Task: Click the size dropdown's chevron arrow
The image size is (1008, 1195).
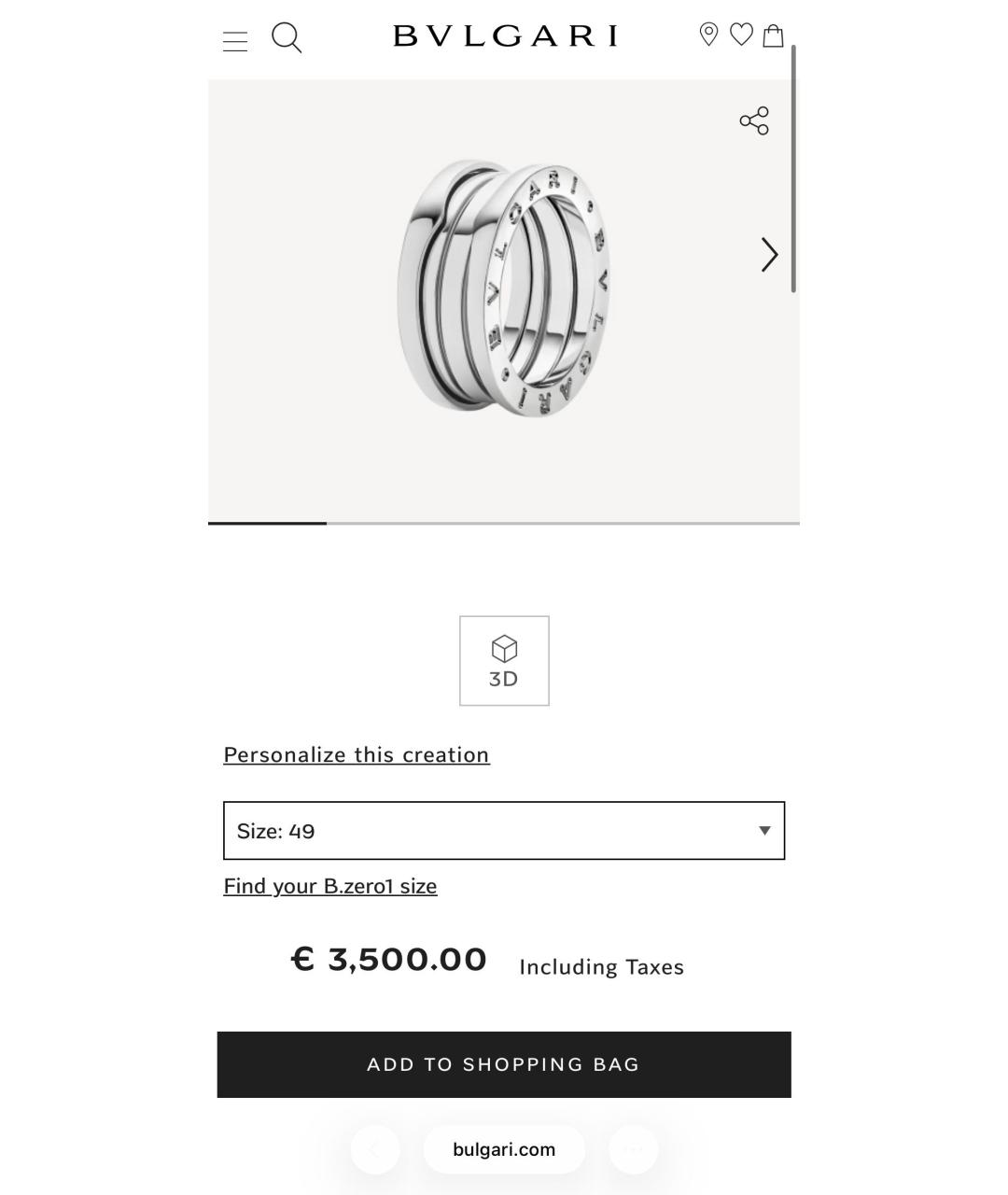Action: point(763,830)
